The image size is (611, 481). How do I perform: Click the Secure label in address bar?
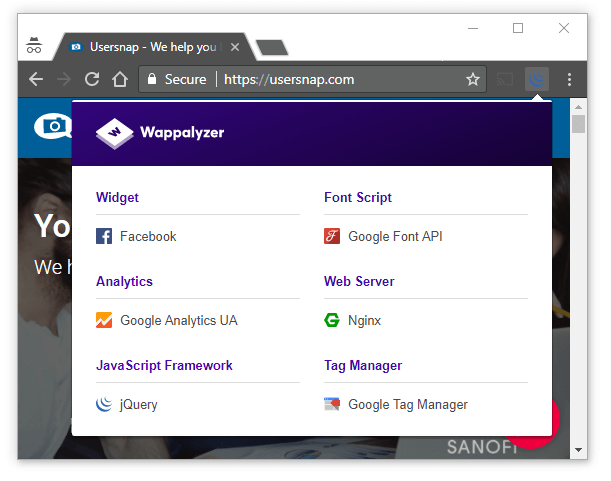[x=185, y=79]
